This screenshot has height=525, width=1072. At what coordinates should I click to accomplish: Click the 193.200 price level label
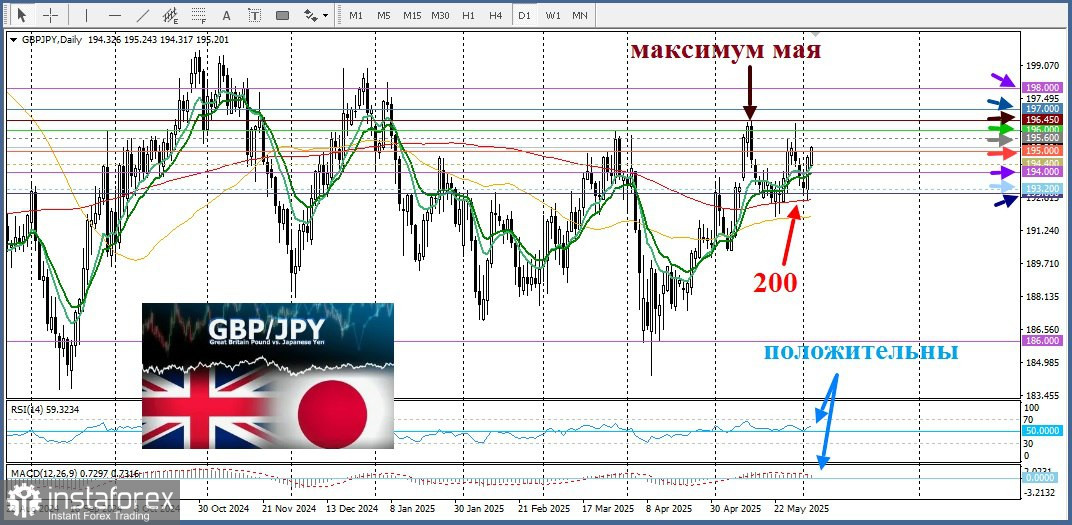point(1042,188)
